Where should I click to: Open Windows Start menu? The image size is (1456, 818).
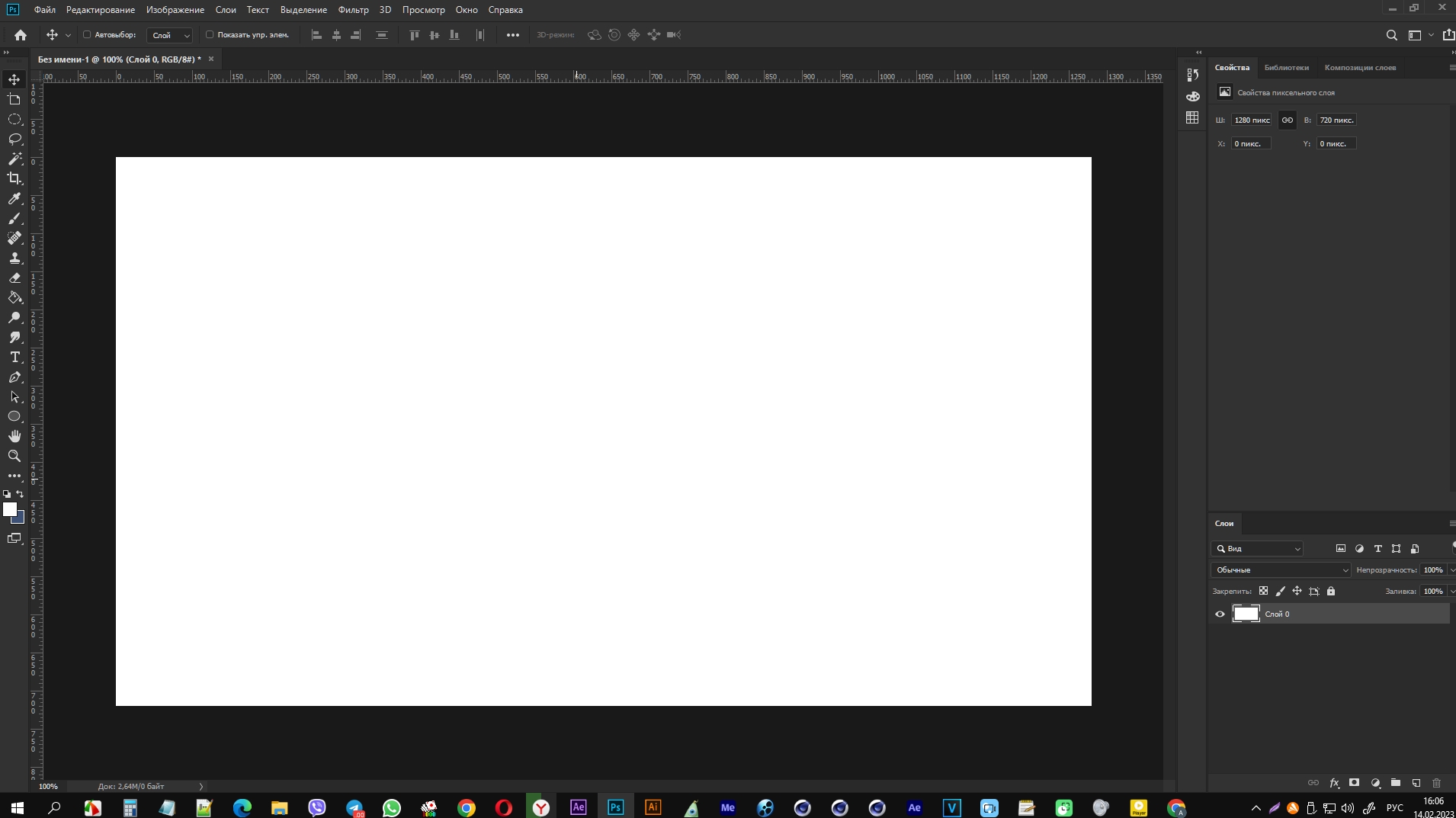pos(18,808)
